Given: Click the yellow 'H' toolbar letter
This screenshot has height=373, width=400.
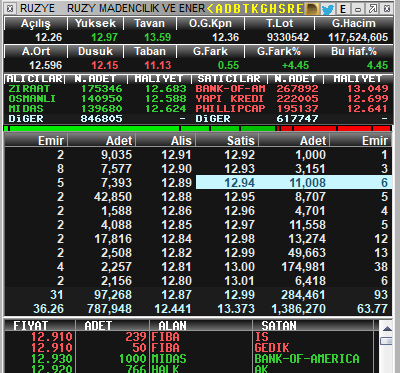Looking at the screenshot, I should coord(273,9).
